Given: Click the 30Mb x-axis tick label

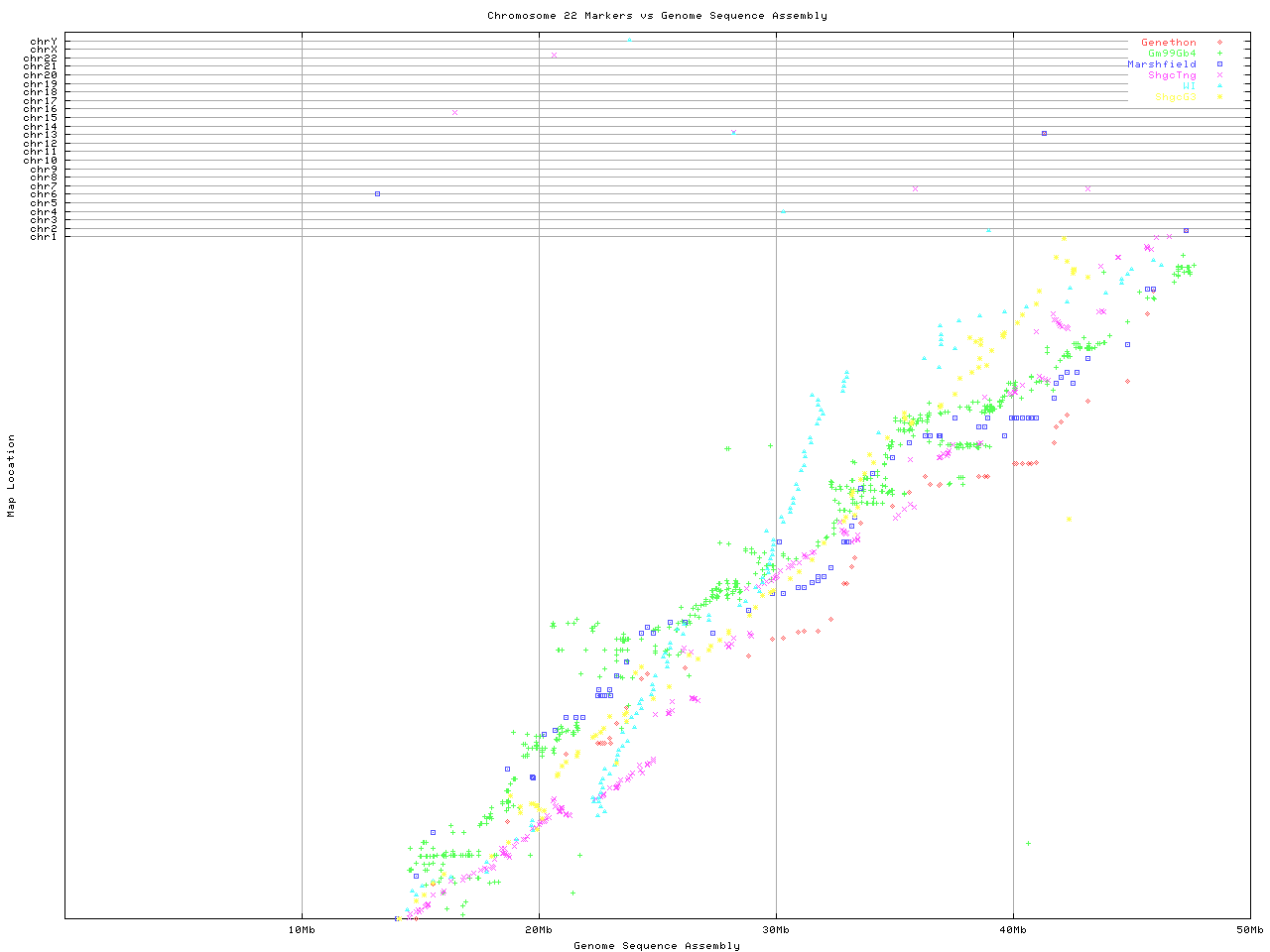Looking at the screenshot, I should coord(776,930).
